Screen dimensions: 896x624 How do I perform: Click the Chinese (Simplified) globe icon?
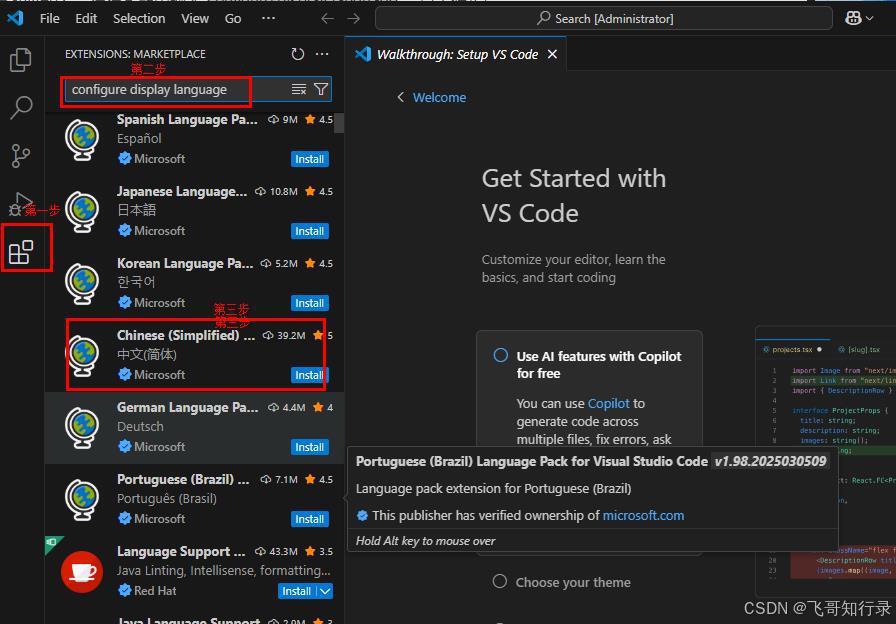pyautogui.click(x=82, y=356)
